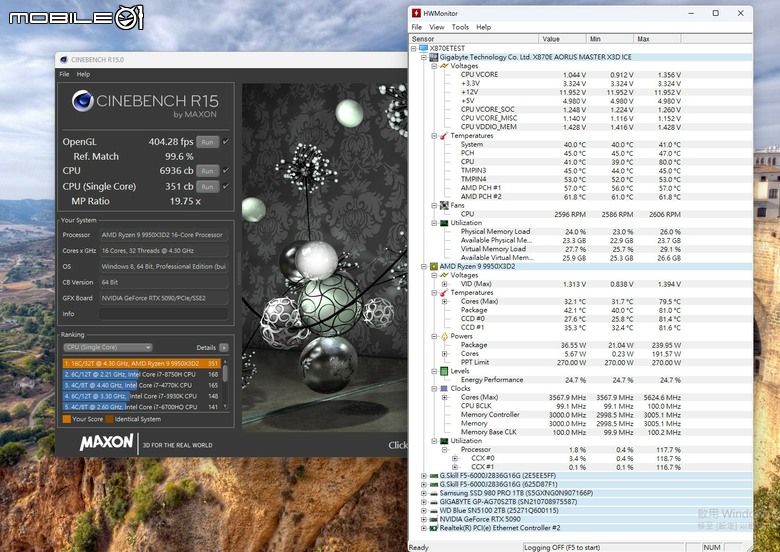Collapse the motherboard Temperatures group

click(x=434, y=136)
